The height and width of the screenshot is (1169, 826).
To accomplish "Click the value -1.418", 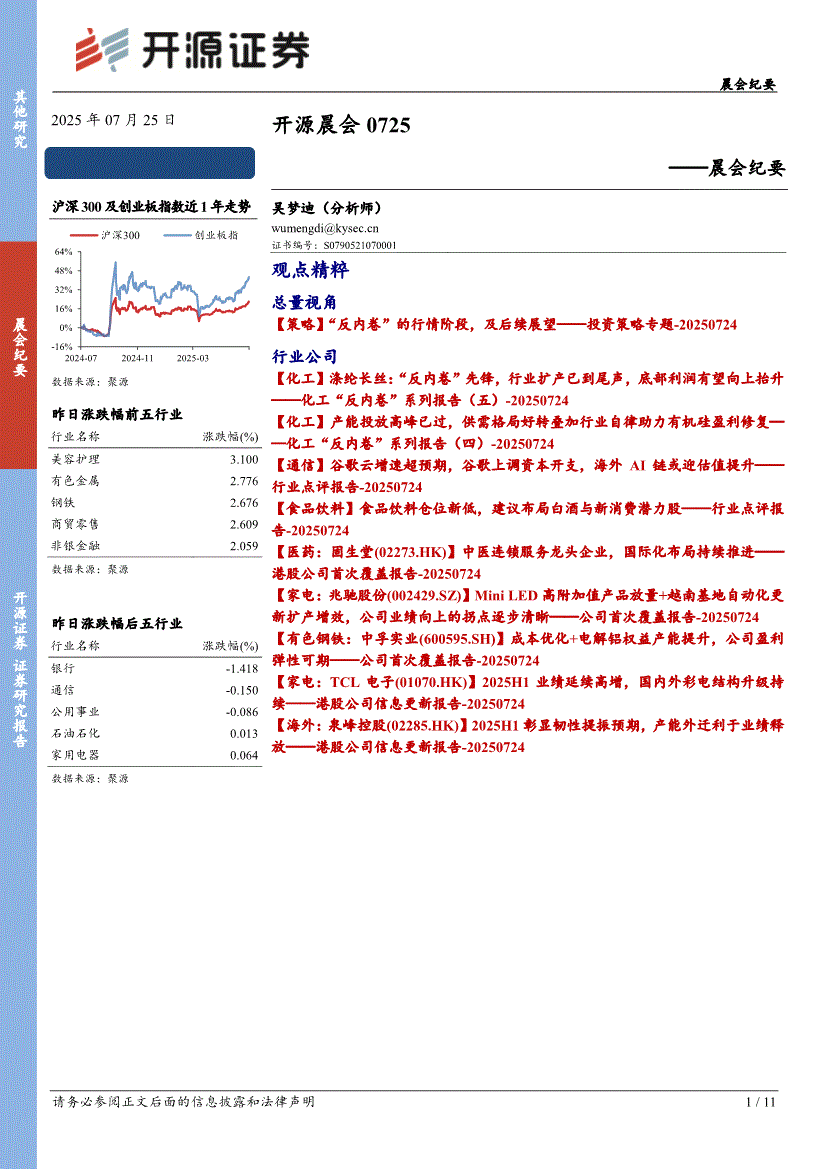I will coord(242,669).
